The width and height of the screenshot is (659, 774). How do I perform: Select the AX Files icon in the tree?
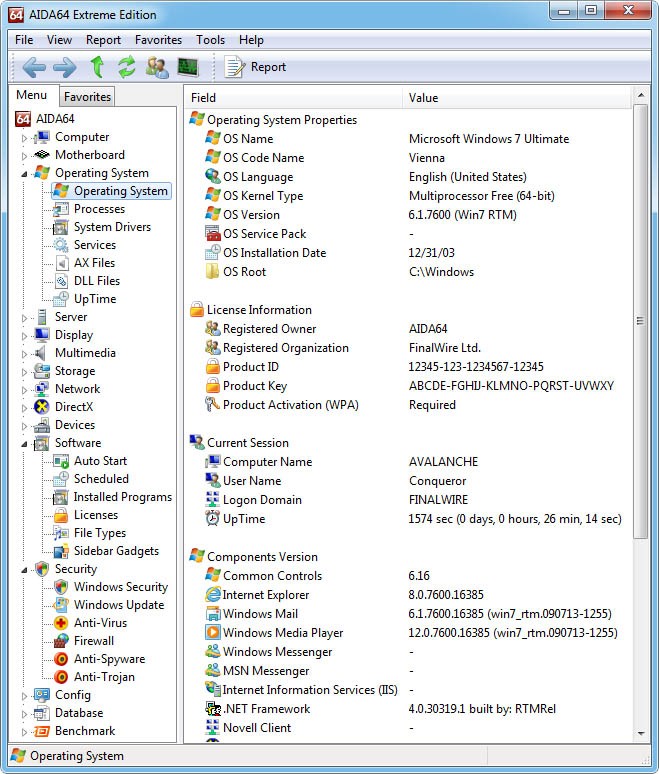[x=61, y=263]
